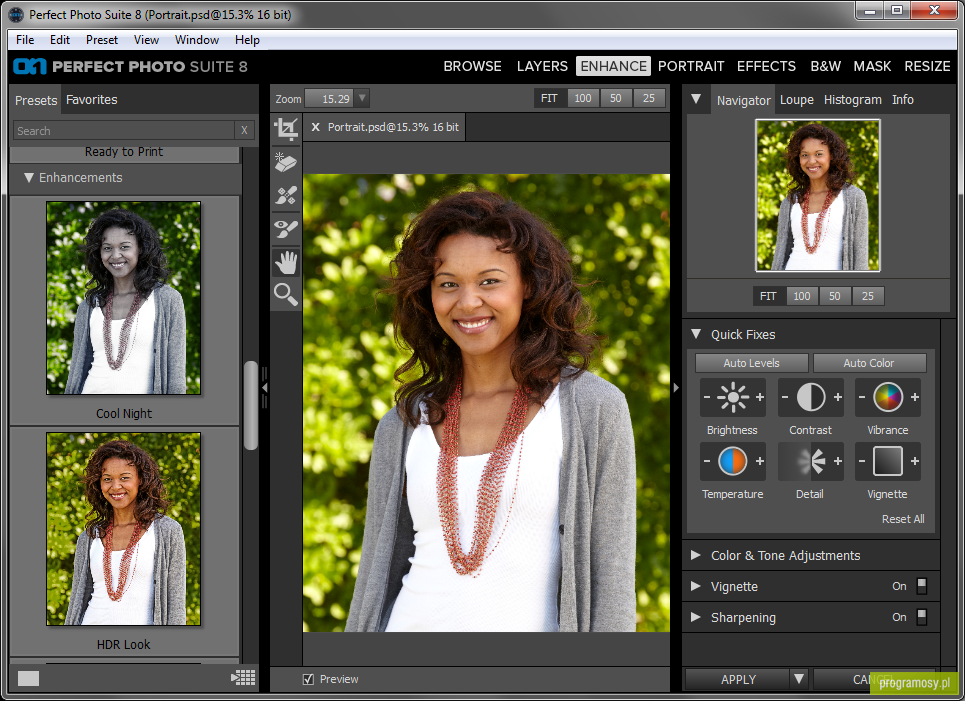Collapse the Enhancements preset category

[x=28, y=177]
